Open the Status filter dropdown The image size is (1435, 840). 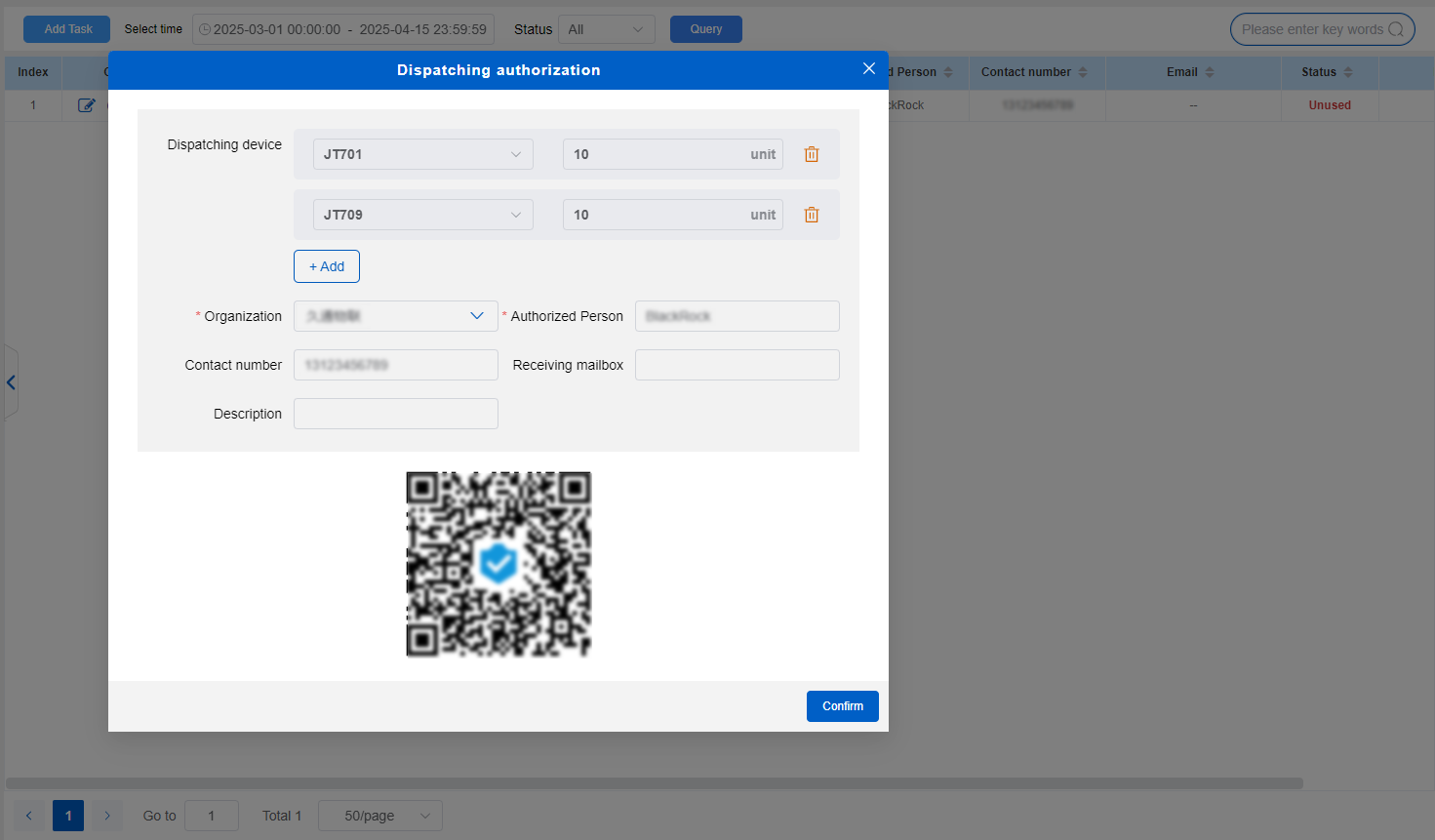point(606,29)
